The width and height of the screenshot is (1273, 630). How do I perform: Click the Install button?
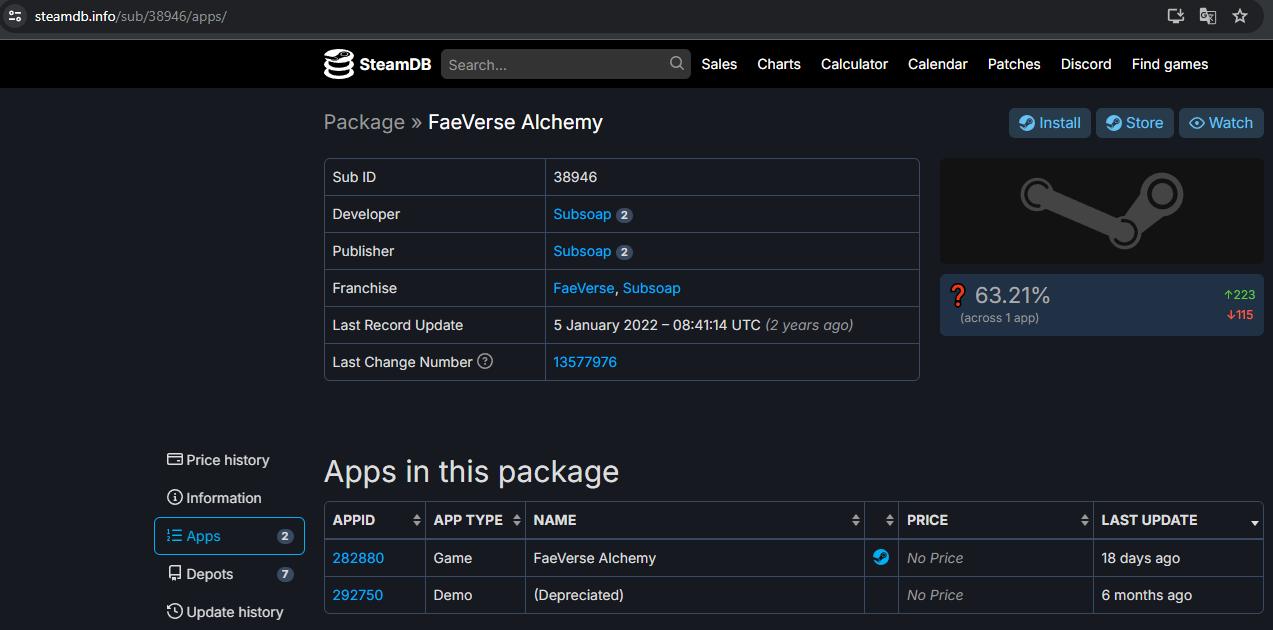click(1049, 123)
